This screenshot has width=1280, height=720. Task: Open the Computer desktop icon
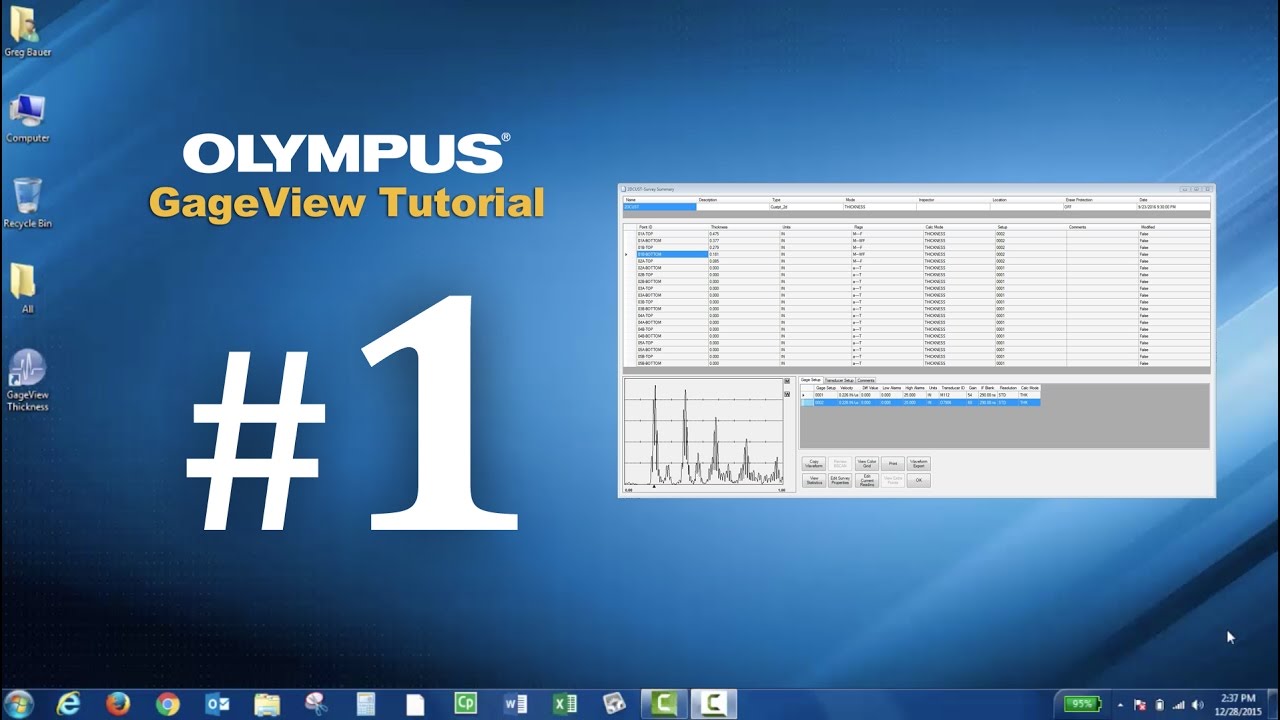pos(27,118)
